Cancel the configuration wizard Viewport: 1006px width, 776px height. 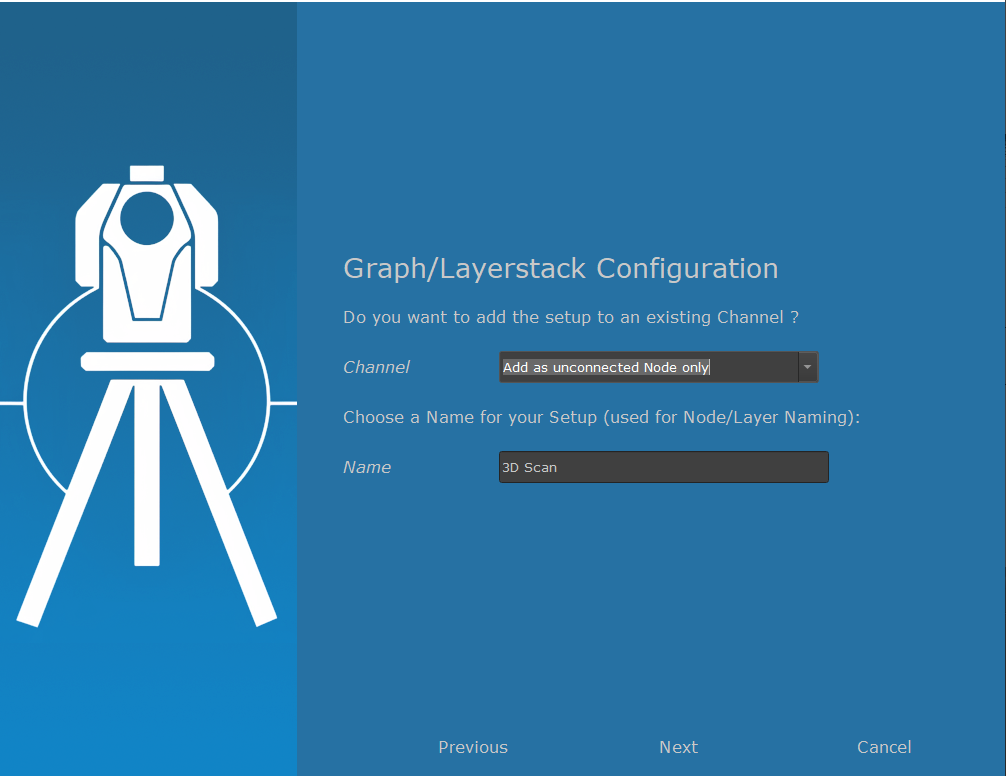click(884, 747)
